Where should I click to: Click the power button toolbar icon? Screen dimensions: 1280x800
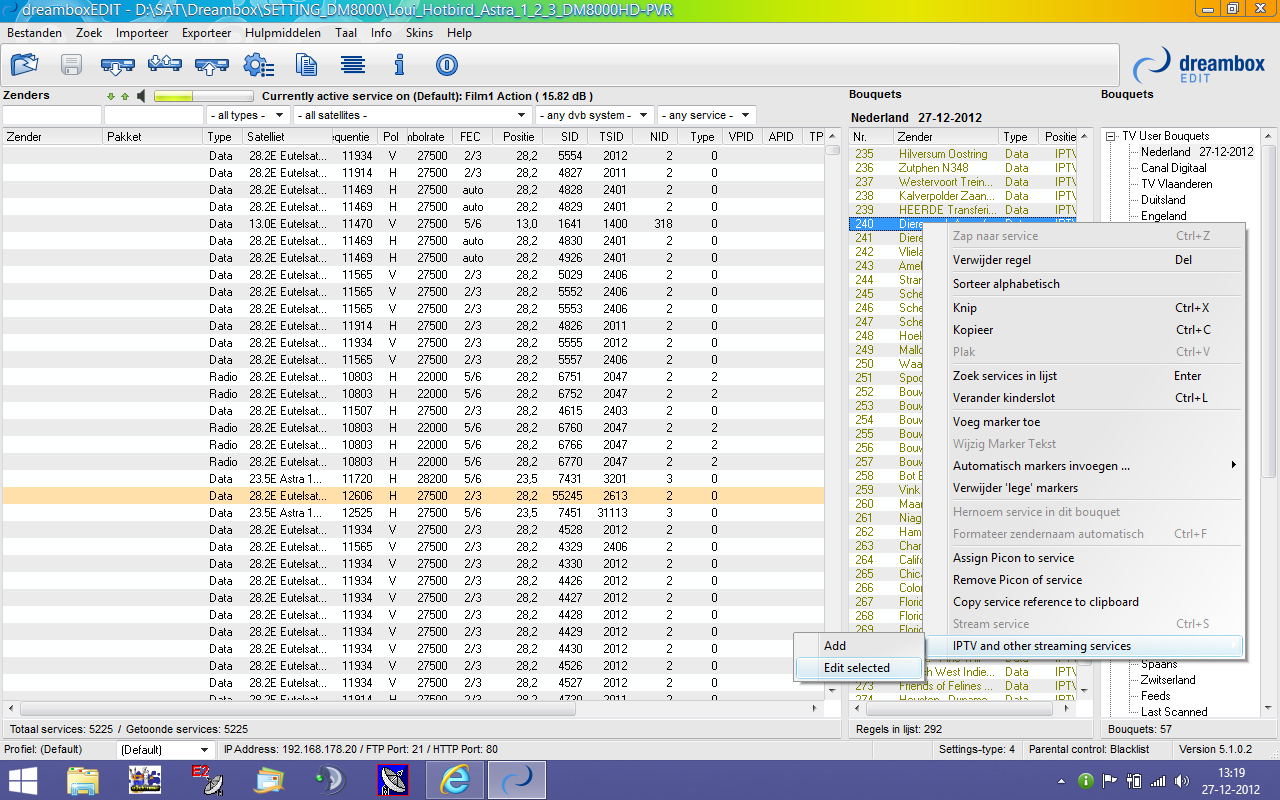tap(446, 66)
